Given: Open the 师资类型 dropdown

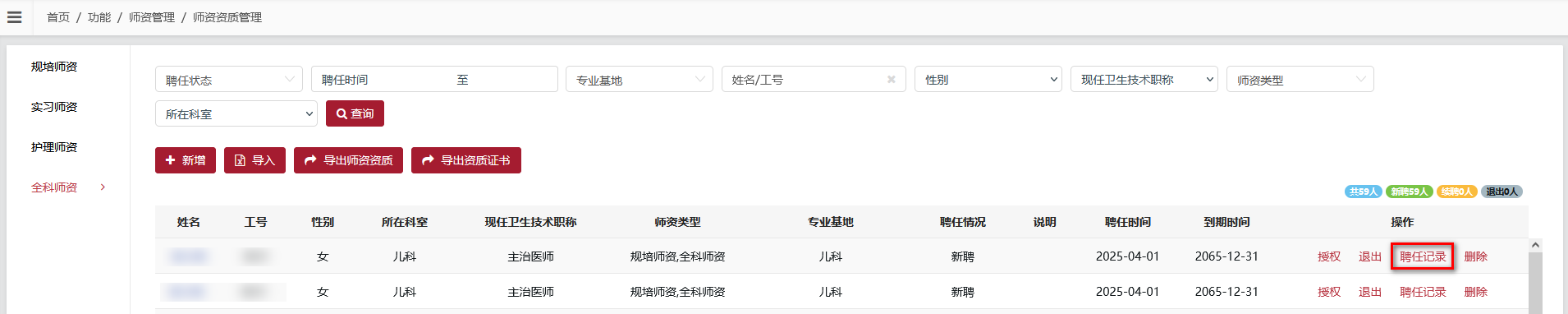Looking at the screenshot, I should click(1300, 80).
